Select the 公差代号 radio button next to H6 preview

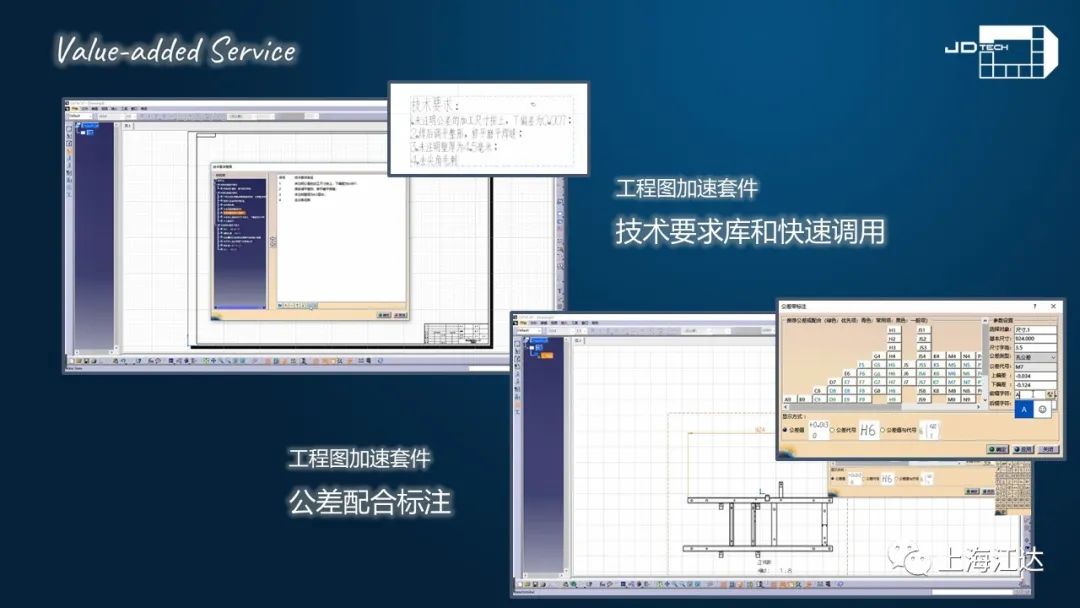[833, 430]
